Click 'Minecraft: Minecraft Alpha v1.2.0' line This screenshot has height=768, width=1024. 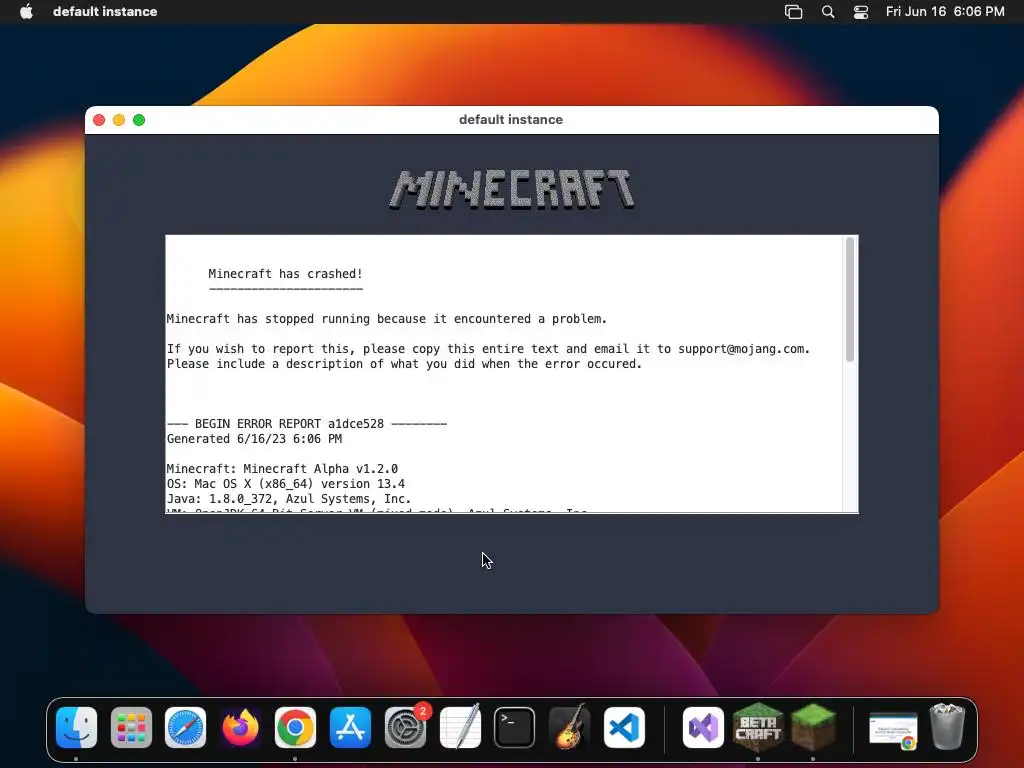(282, 469)
